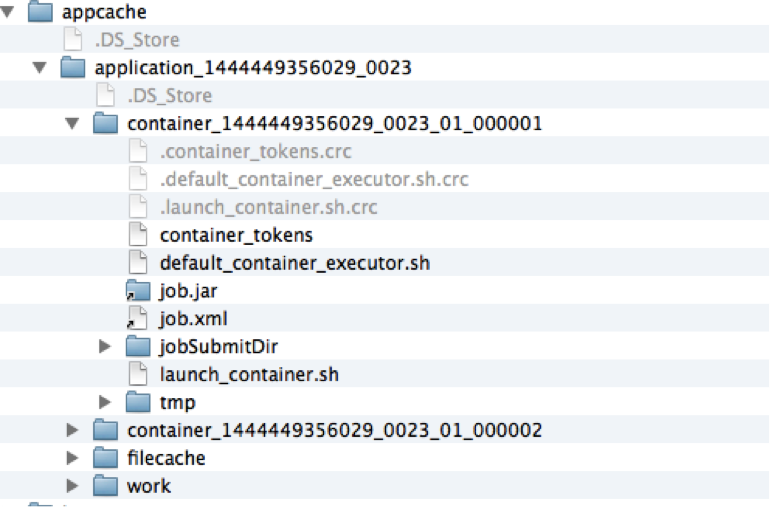Click the filecache folder icon

[106, 458]
